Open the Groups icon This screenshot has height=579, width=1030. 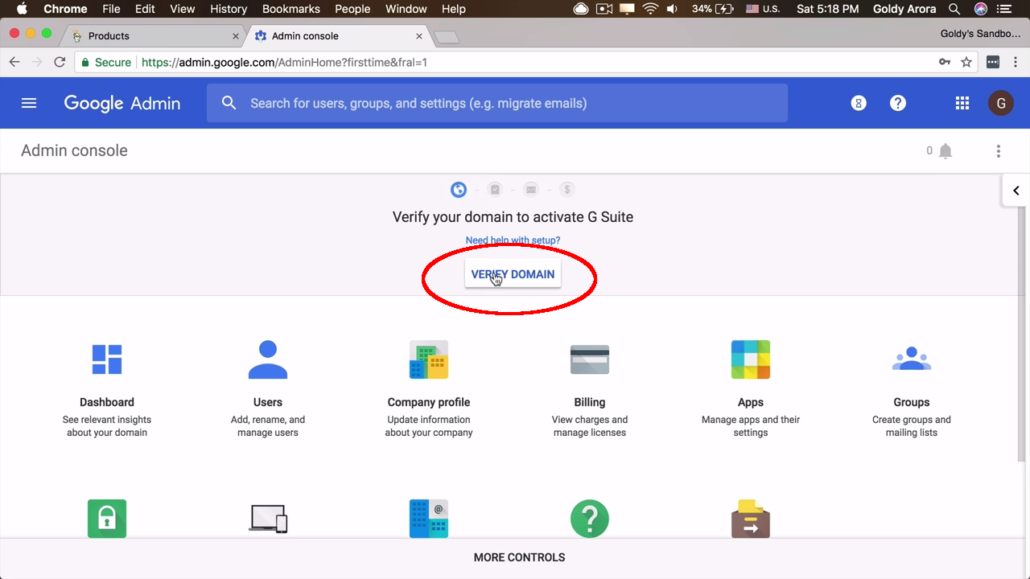point(911,359)
